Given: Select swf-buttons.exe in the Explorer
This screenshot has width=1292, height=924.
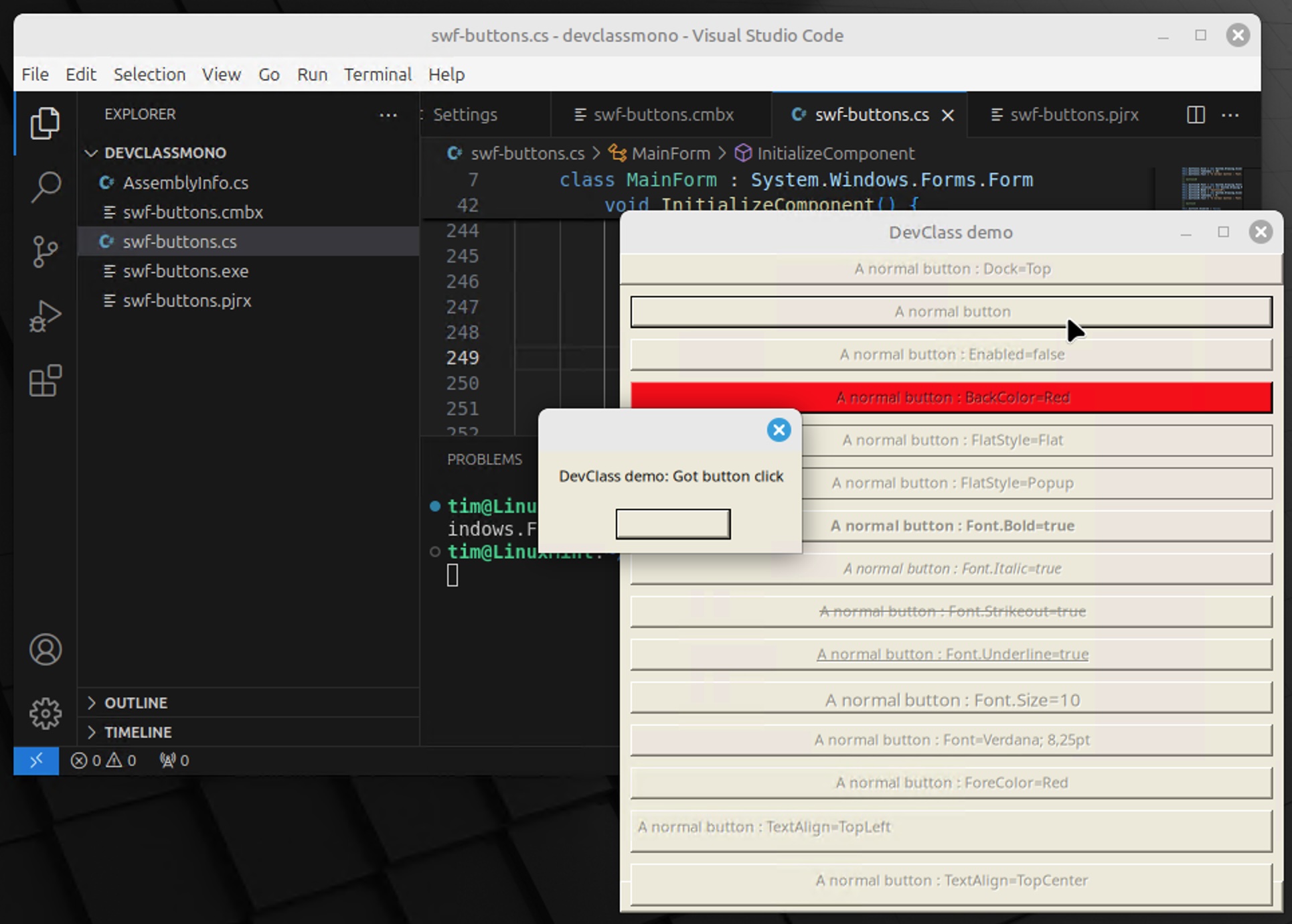Looking at the screenshot, I should pyautogui.click(x=185, y=271).
